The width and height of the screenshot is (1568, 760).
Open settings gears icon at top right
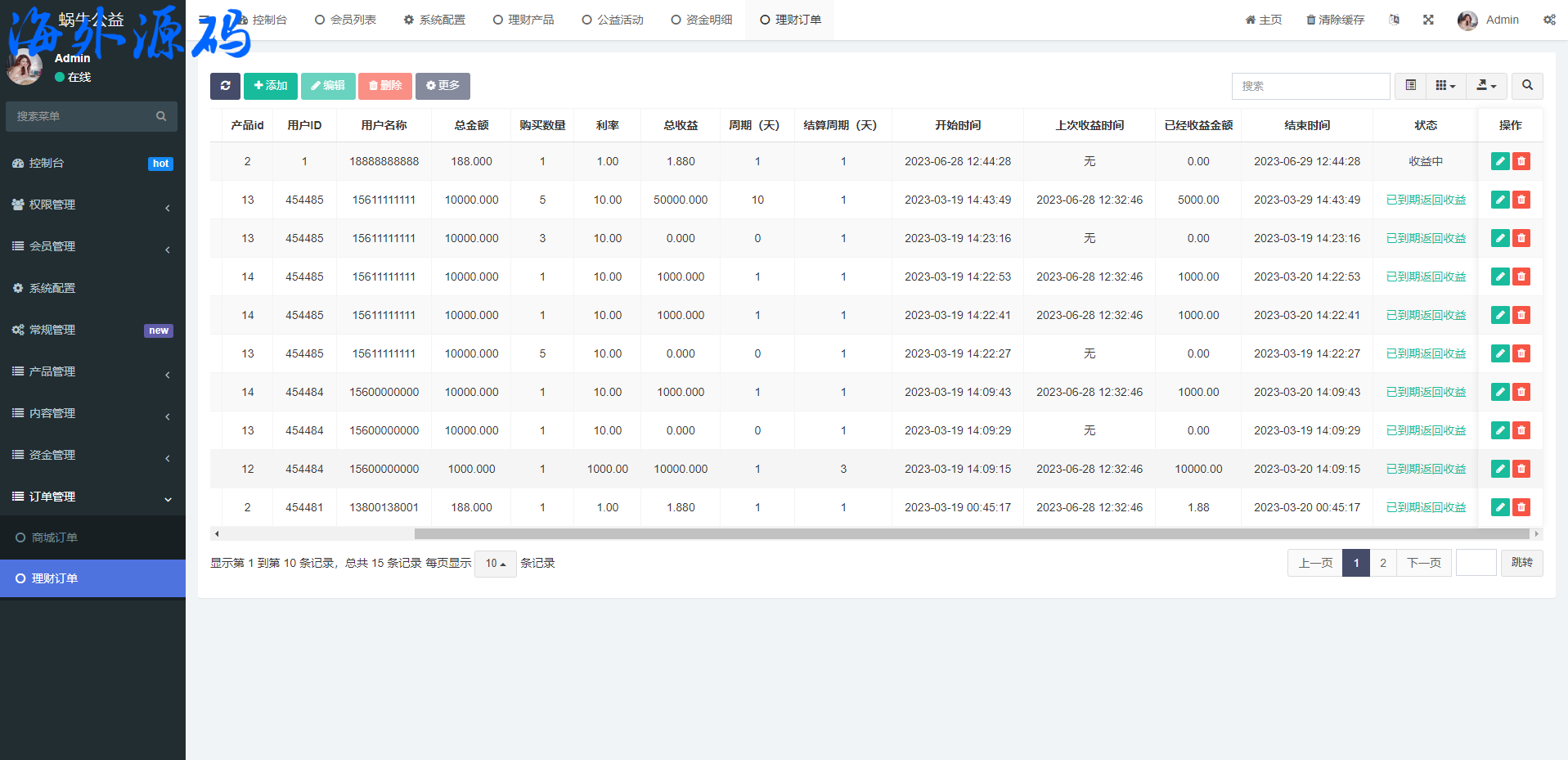click(1549, 20)
